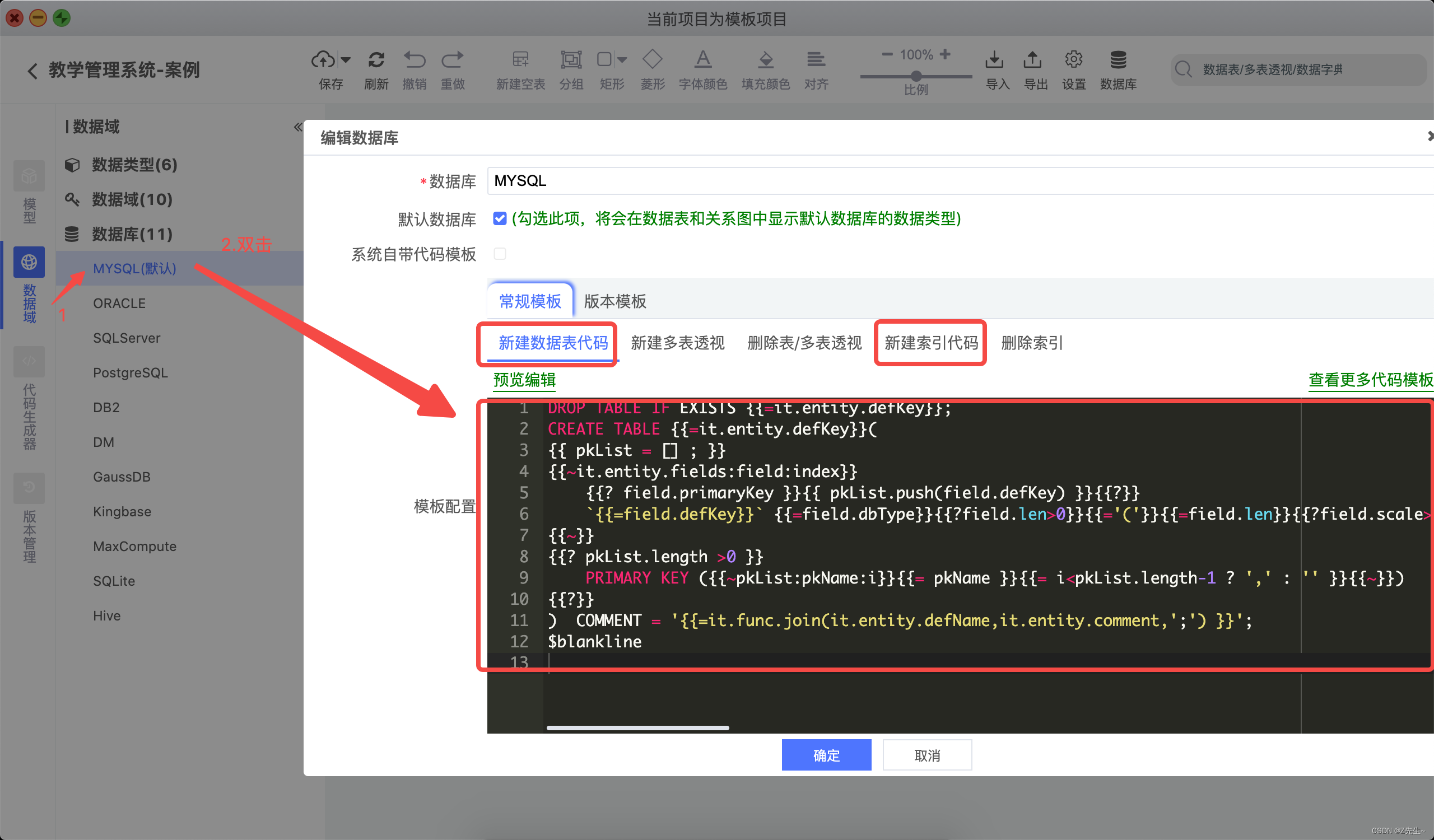This screenshot has width=1434, height=840.
Task: Switch to the 常规模板 tab
Action: [x=530, y=301]
